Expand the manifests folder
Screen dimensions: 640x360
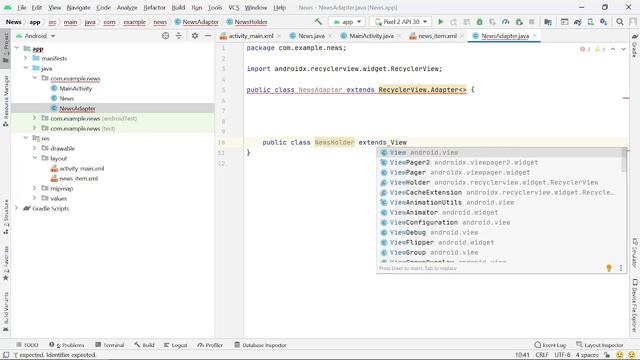coord(26,58)
